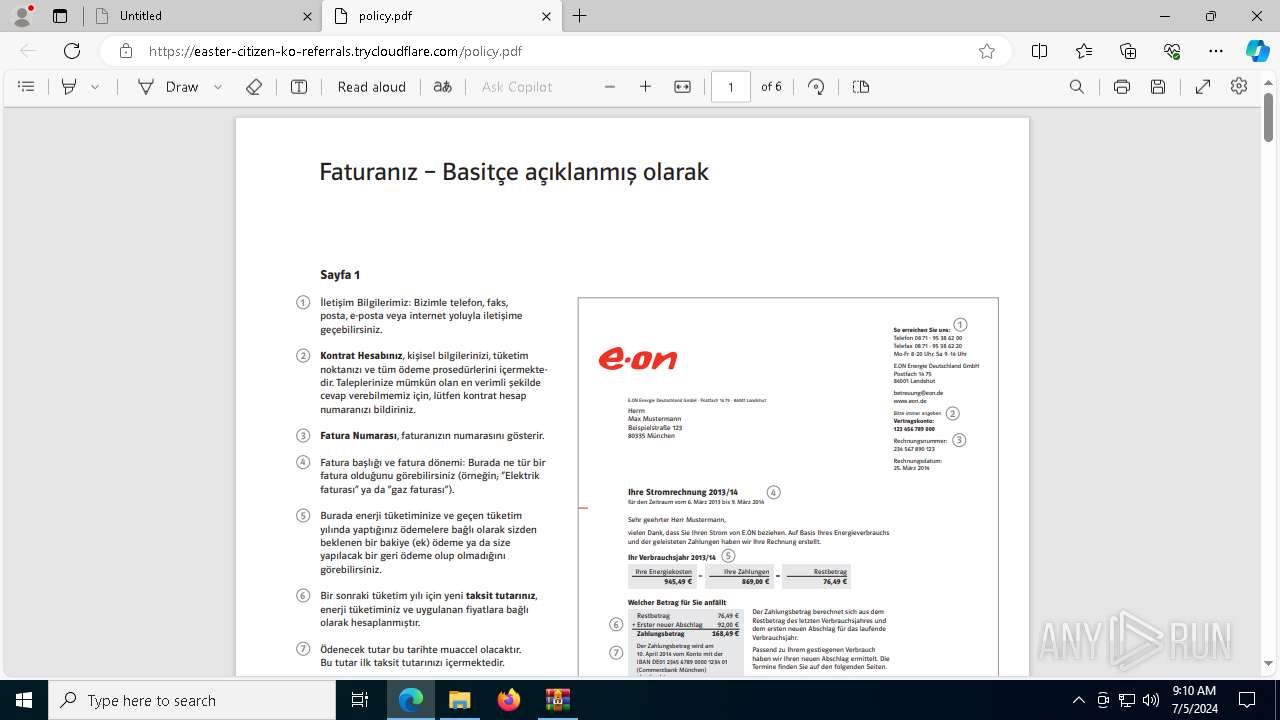Close the policy.pdf tab

pyautogui.click(x=546, y=16)
